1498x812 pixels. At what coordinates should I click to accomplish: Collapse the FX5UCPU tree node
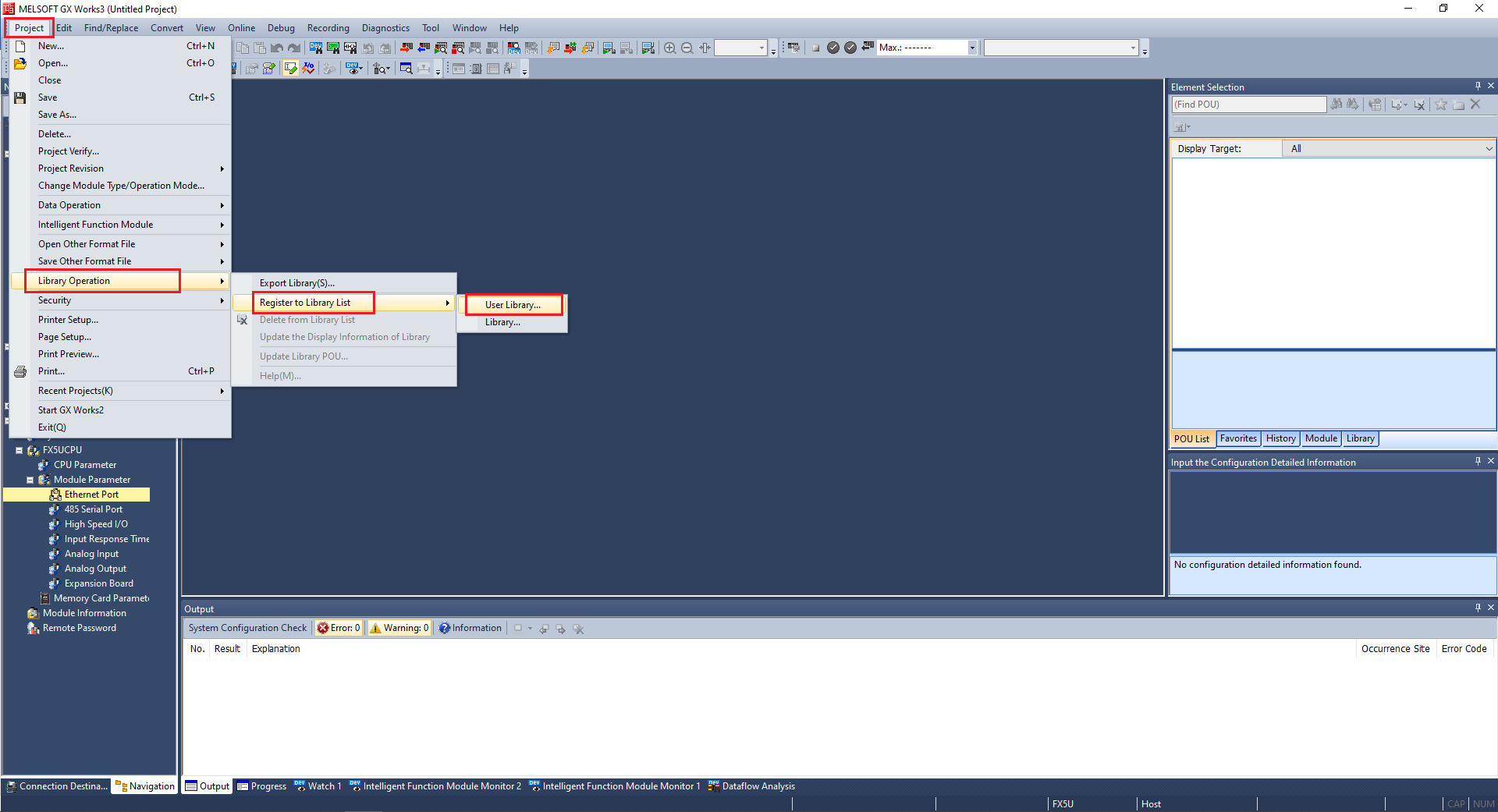click(x=19, y=450)
